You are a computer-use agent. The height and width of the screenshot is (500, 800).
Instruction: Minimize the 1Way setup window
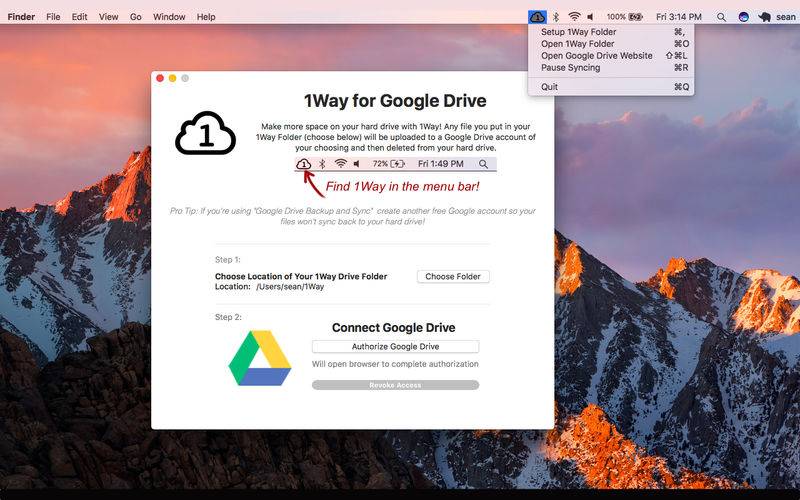point(172,78)
